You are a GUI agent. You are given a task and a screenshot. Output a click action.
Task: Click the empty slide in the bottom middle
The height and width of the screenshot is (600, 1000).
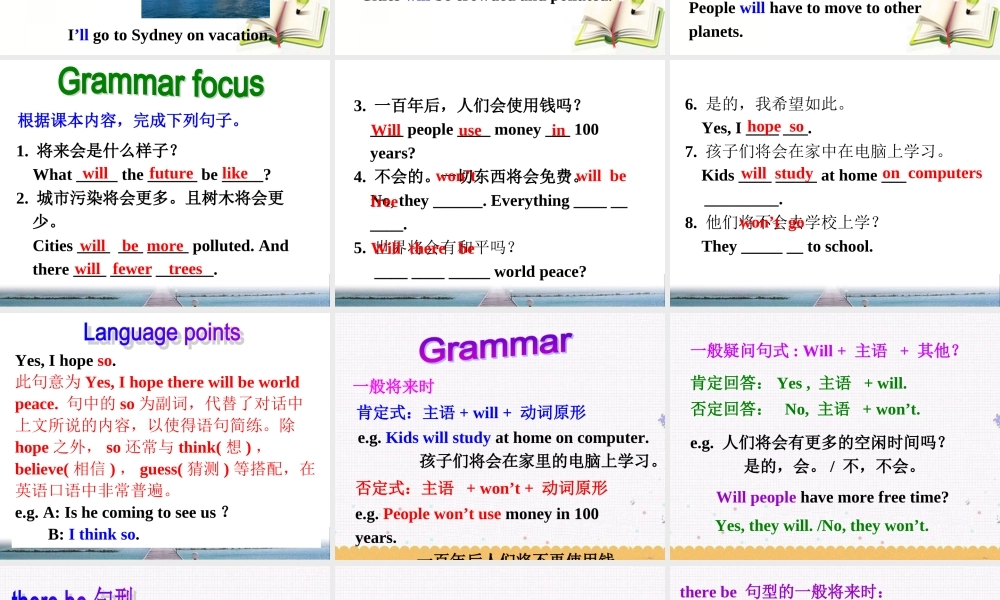tap(499, 585)
